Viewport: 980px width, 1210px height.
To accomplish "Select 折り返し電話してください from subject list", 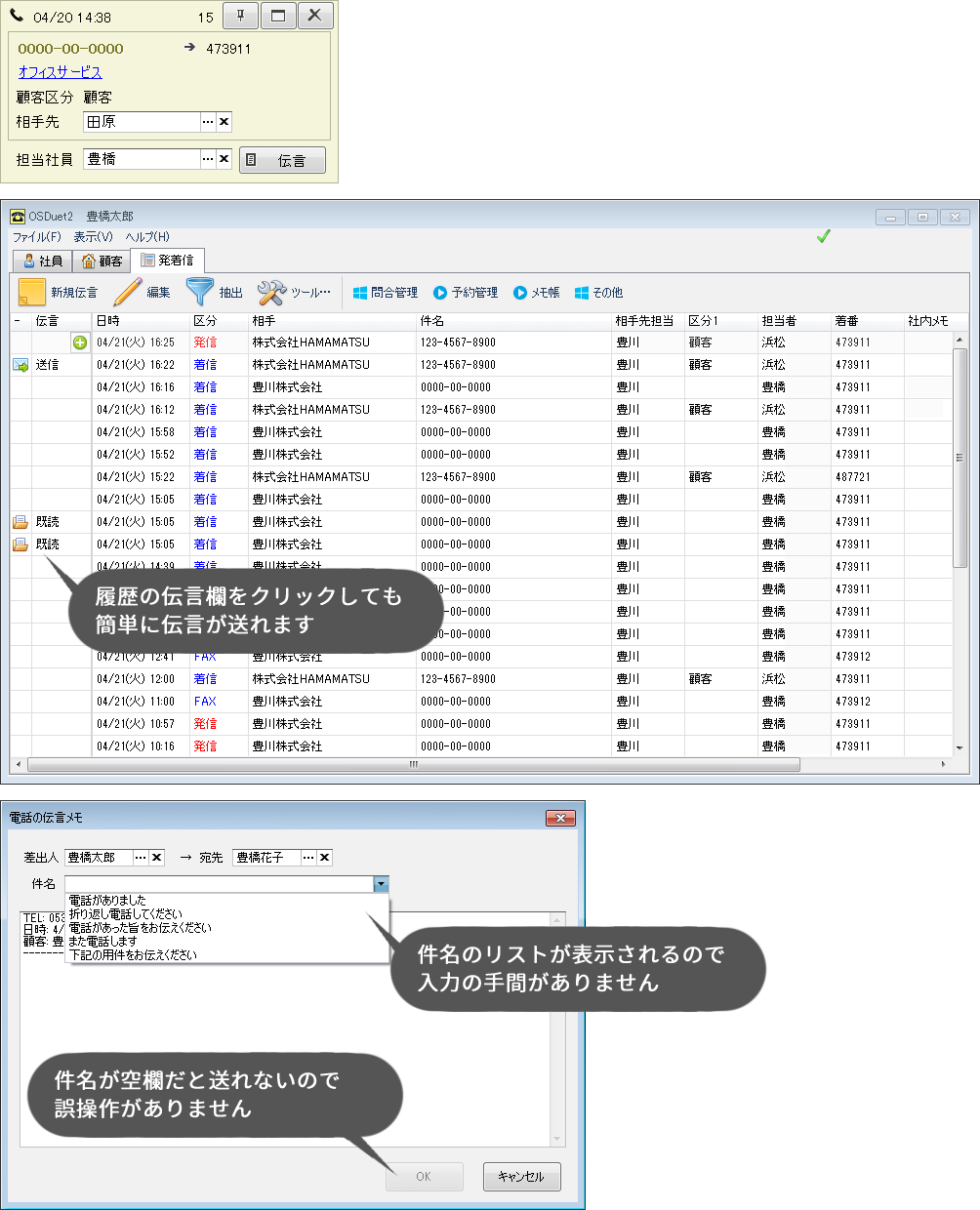I will (126, 914).
